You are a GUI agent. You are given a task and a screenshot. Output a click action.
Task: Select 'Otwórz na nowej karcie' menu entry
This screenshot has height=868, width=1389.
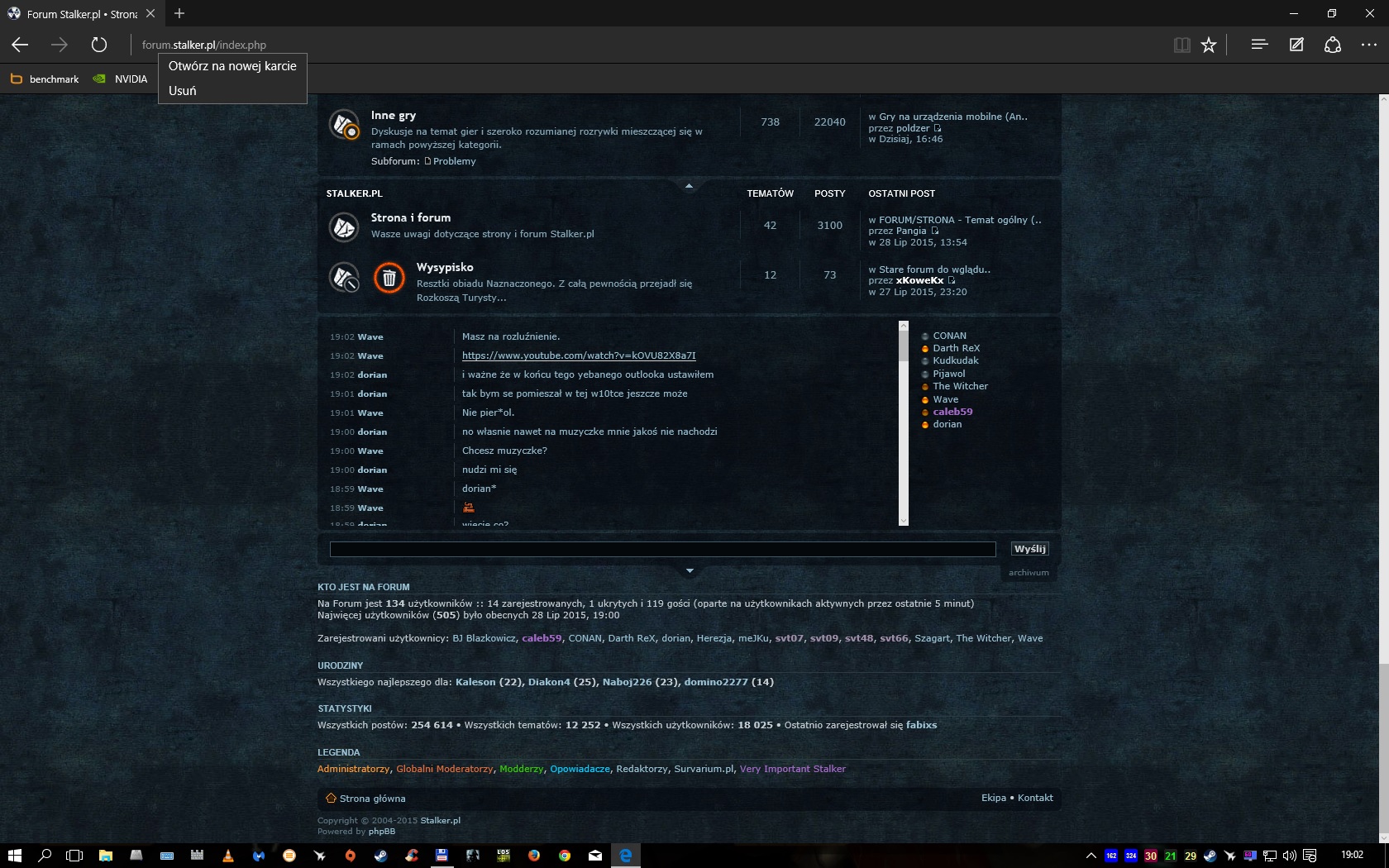click(x=232, y=66)
